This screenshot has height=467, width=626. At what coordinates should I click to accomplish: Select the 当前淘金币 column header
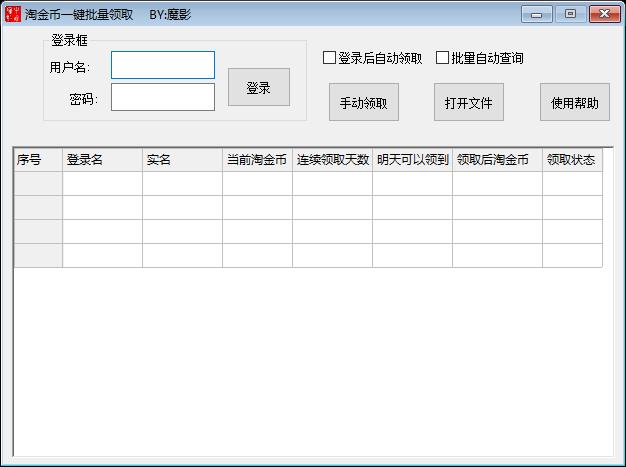(x=257, y=160)
